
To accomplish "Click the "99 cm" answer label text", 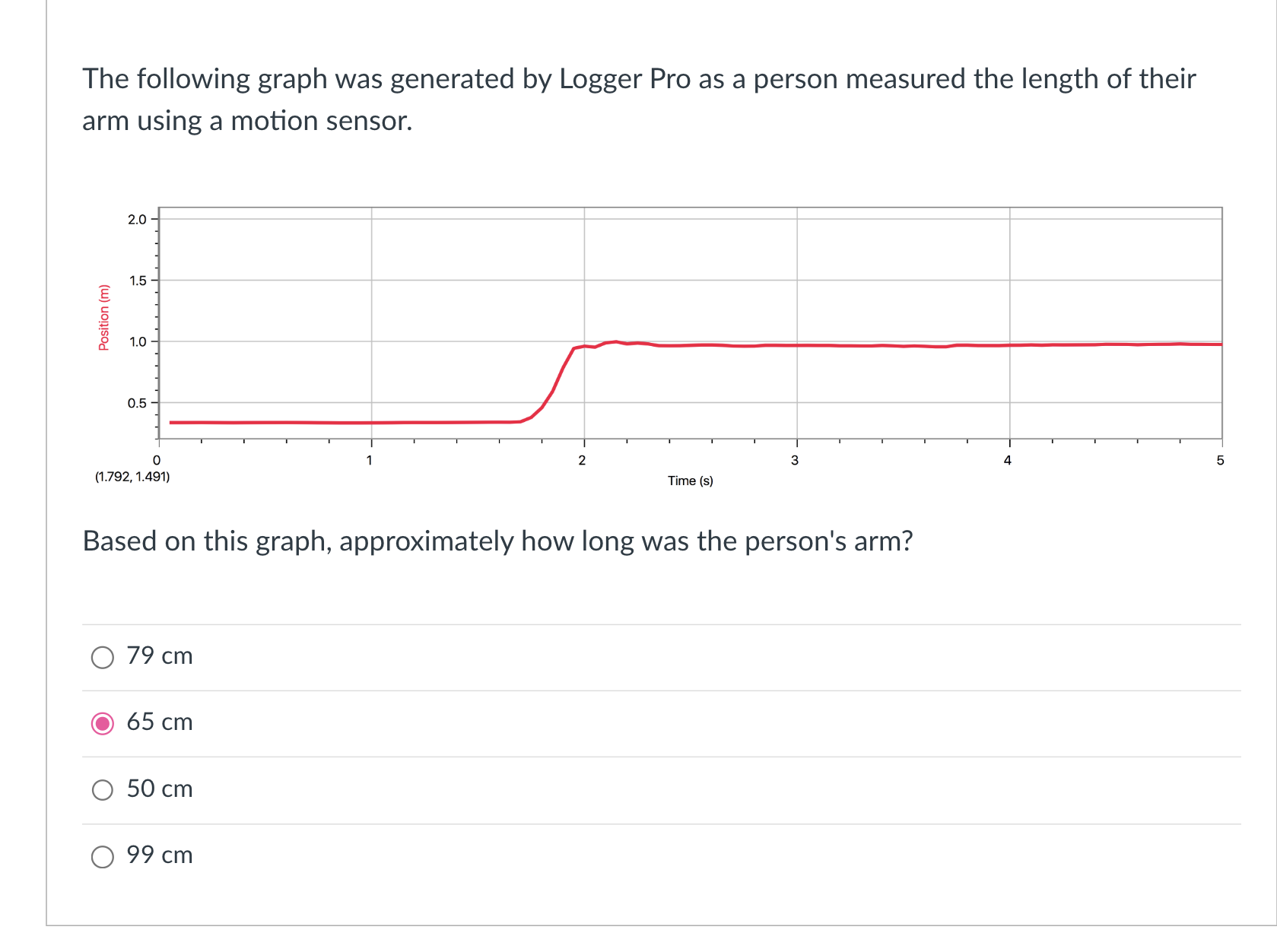I will pyautogui.click(x=159, y=855).
